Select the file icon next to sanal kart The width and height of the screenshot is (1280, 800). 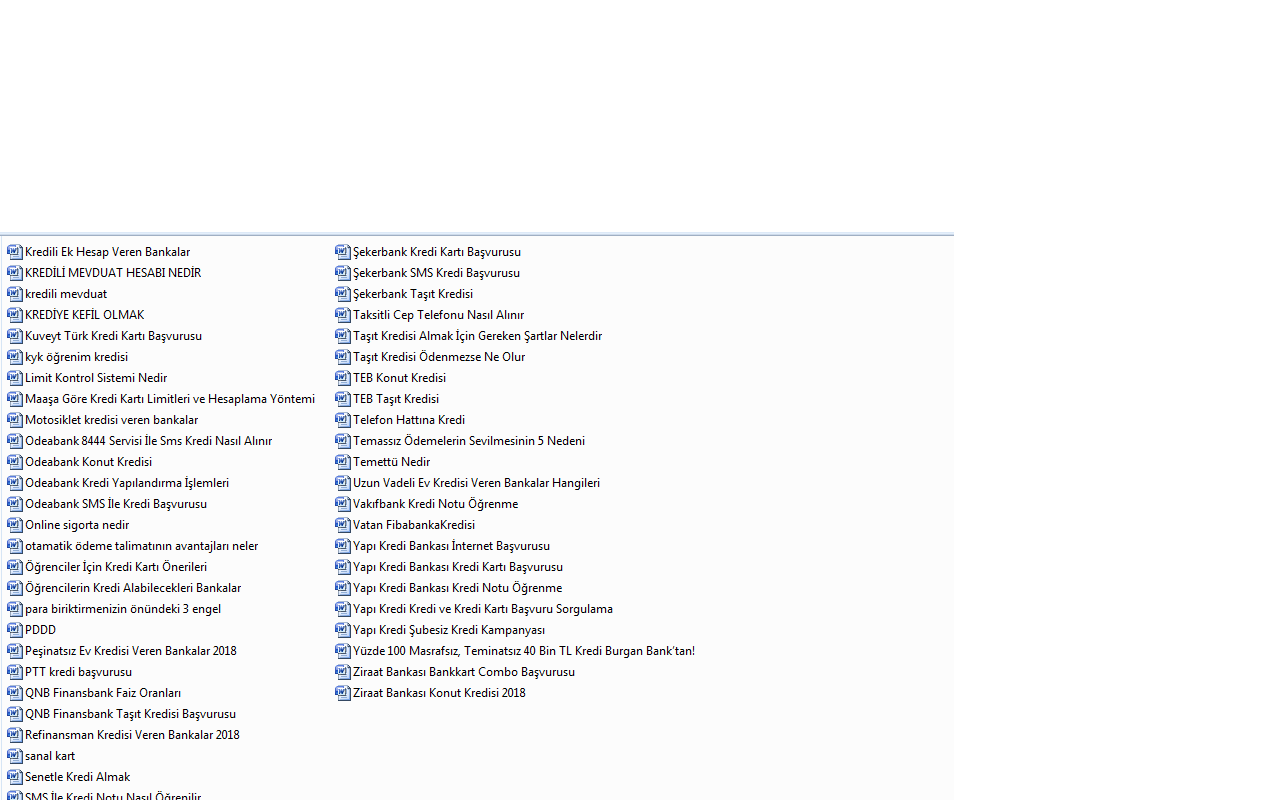pyautogui.click(x=15, y=756)
